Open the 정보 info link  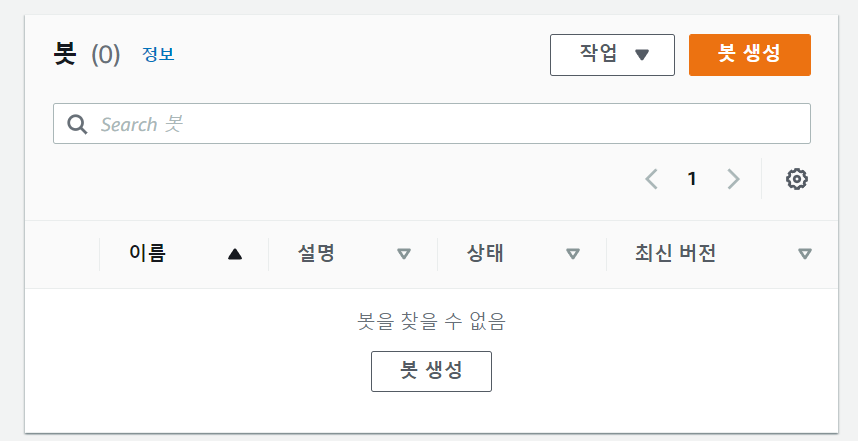[158, 54]
